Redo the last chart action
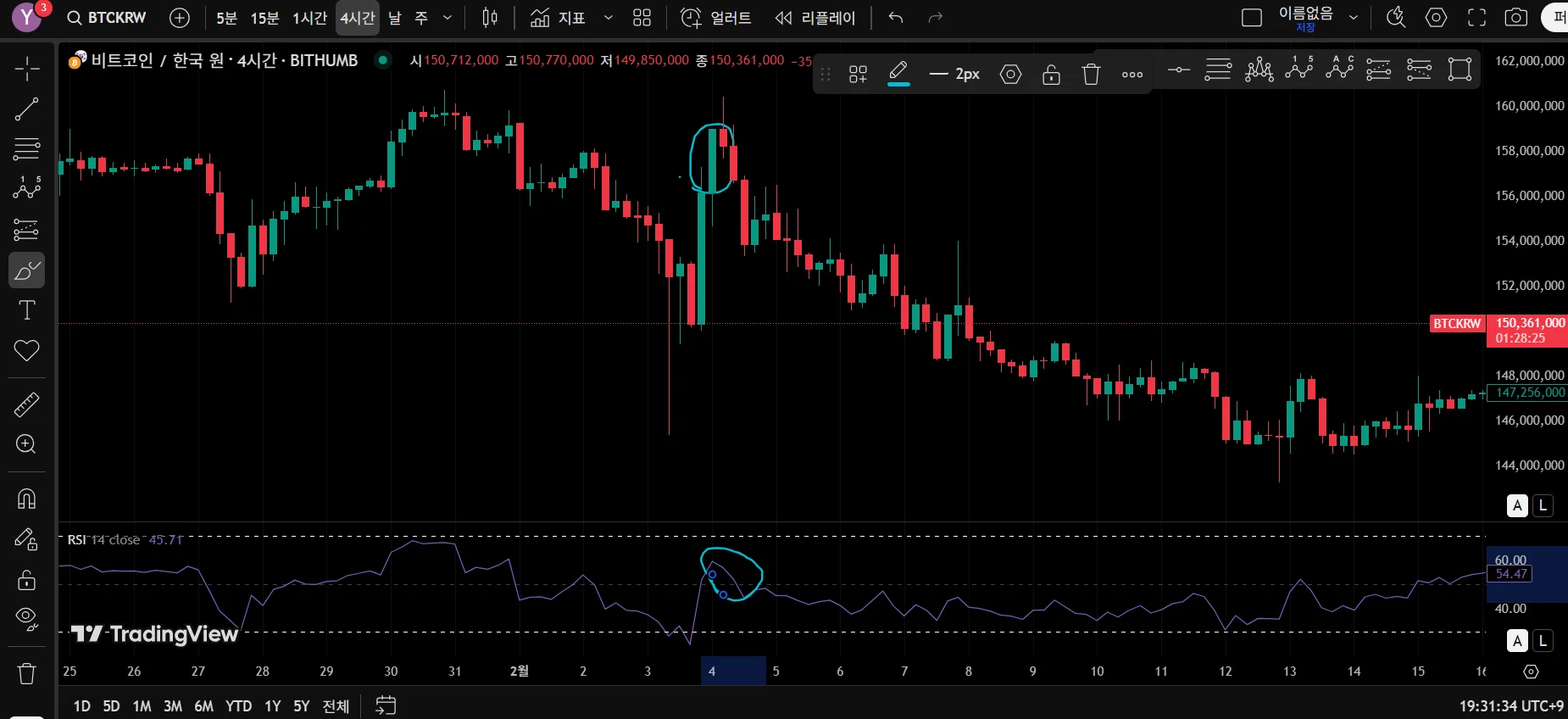Screen dimensions: 1568x719 [935, 18]
